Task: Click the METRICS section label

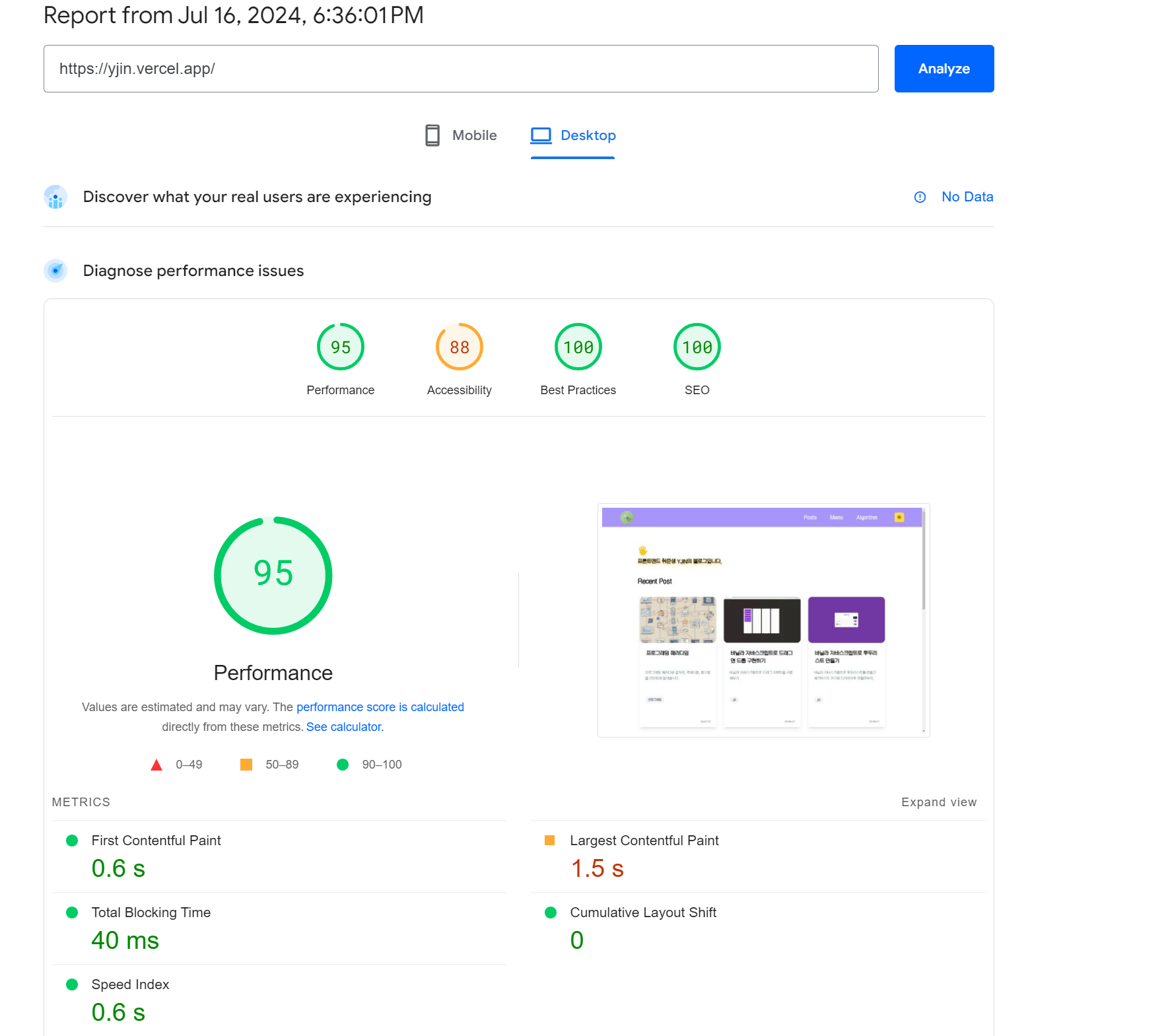Action: click(x=81, y=802)
